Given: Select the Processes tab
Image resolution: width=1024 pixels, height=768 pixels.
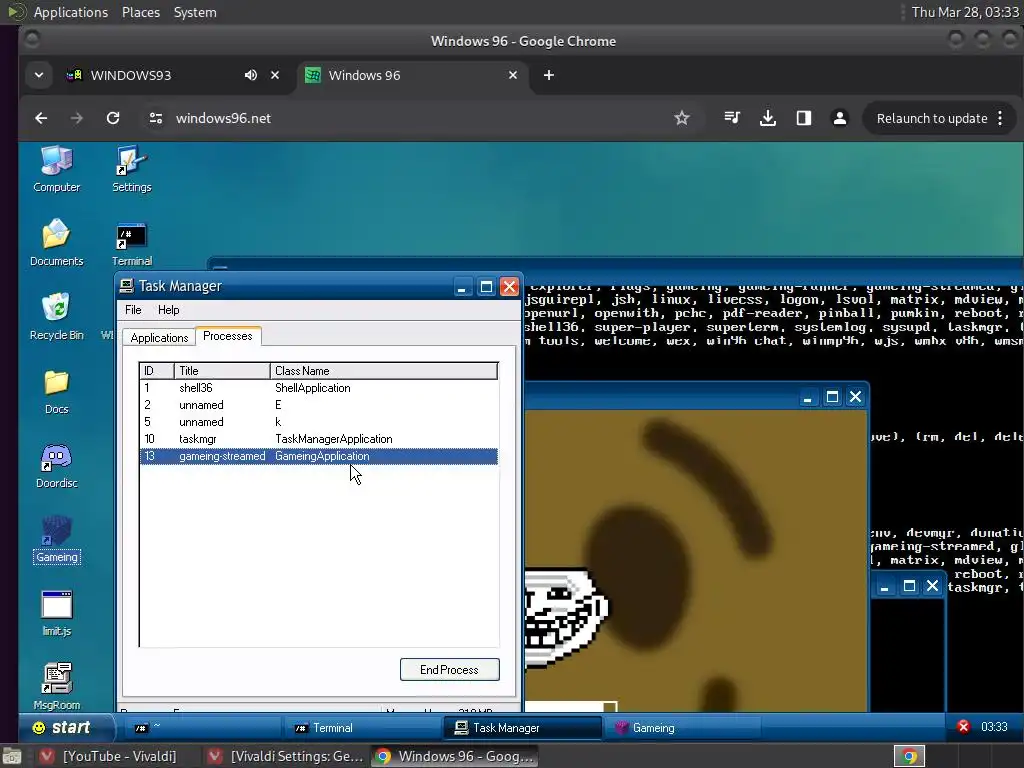Looking at the screenshot, I should click(x=228, y=336).
